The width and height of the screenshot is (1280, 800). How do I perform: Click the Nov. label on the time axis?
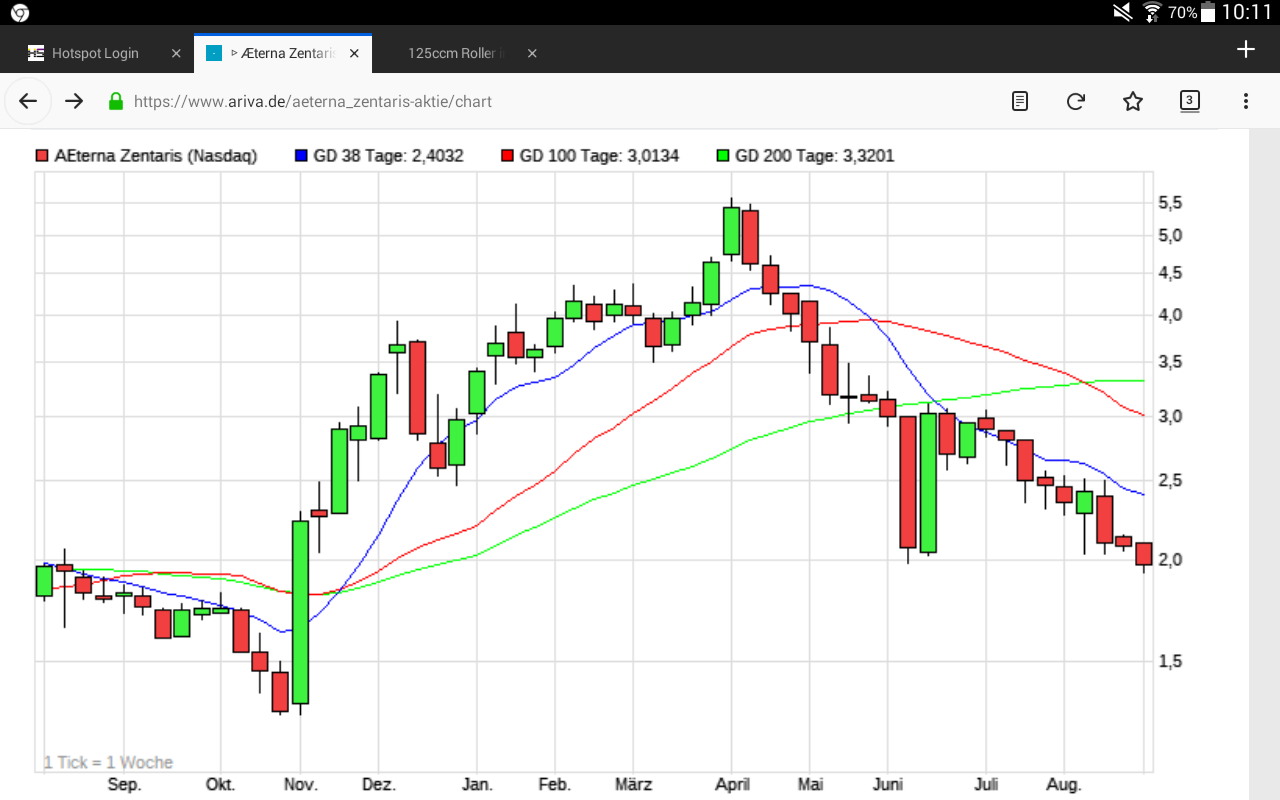point(300,785)
